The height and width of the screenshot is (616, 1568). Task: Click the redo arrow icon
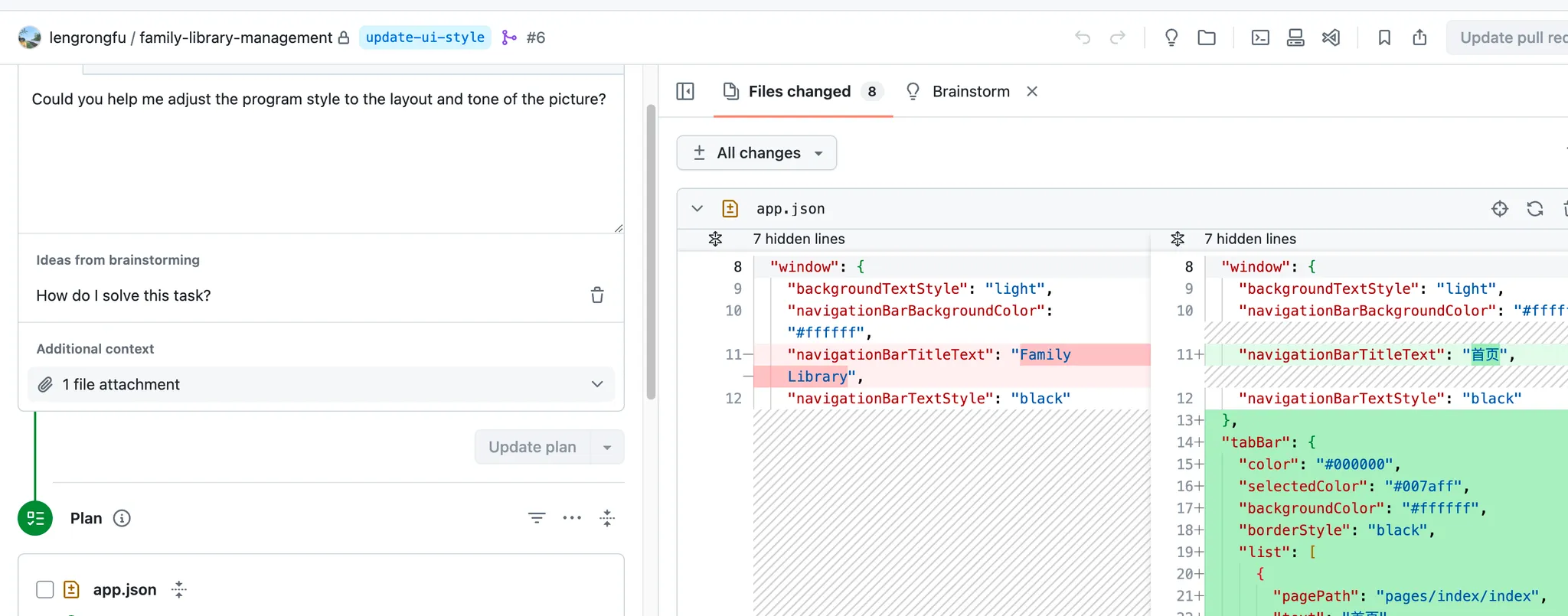[1118, 37]
